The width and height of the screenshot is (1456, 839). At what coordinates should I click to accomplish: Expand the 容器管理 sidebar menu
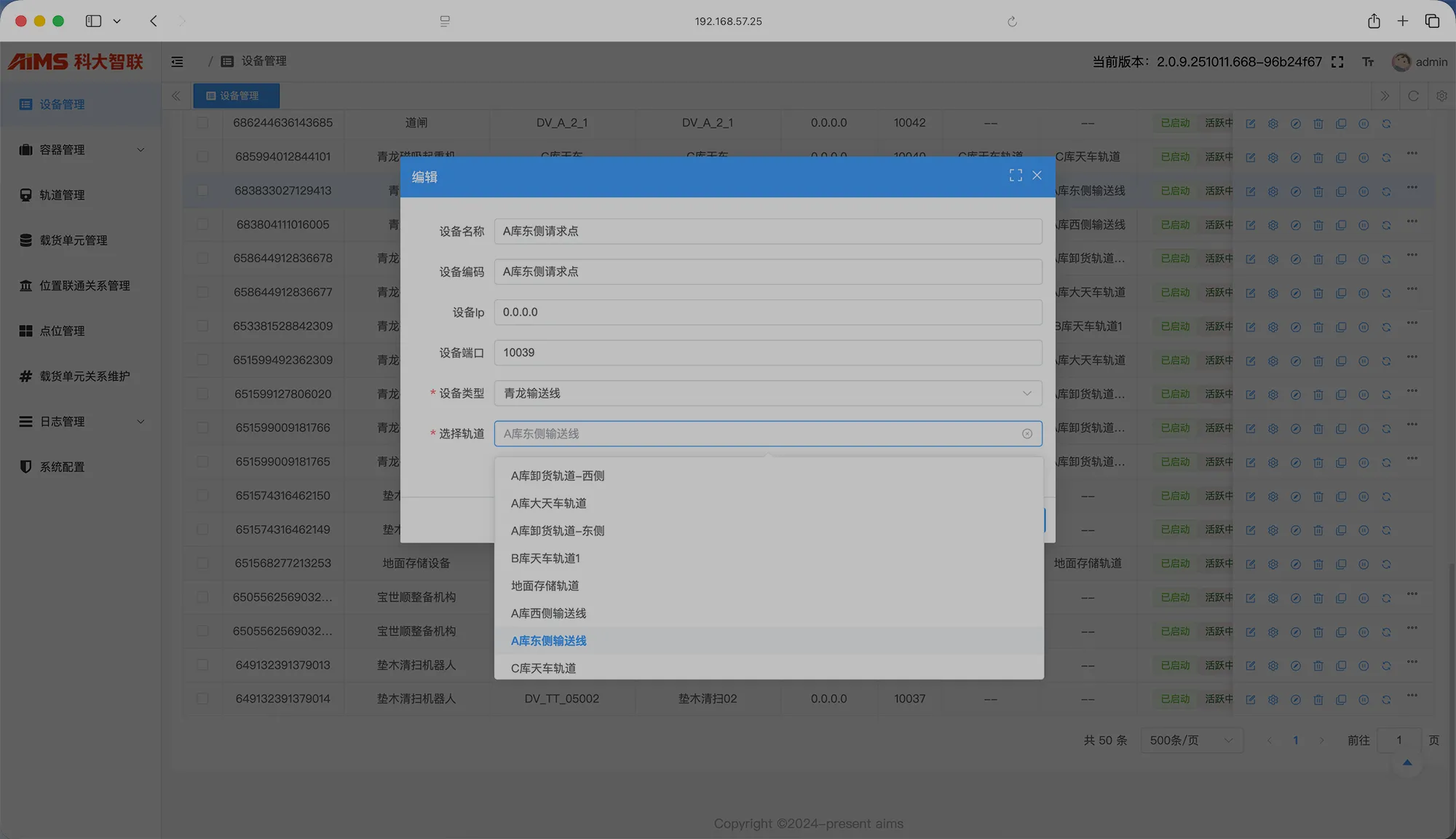81,149
